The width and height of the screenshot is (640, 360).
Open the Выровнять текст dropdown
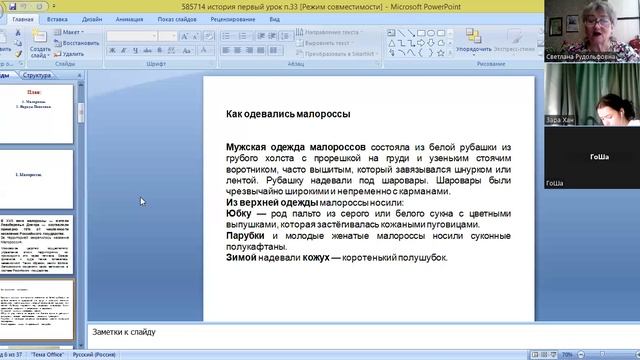coord(325,43)
